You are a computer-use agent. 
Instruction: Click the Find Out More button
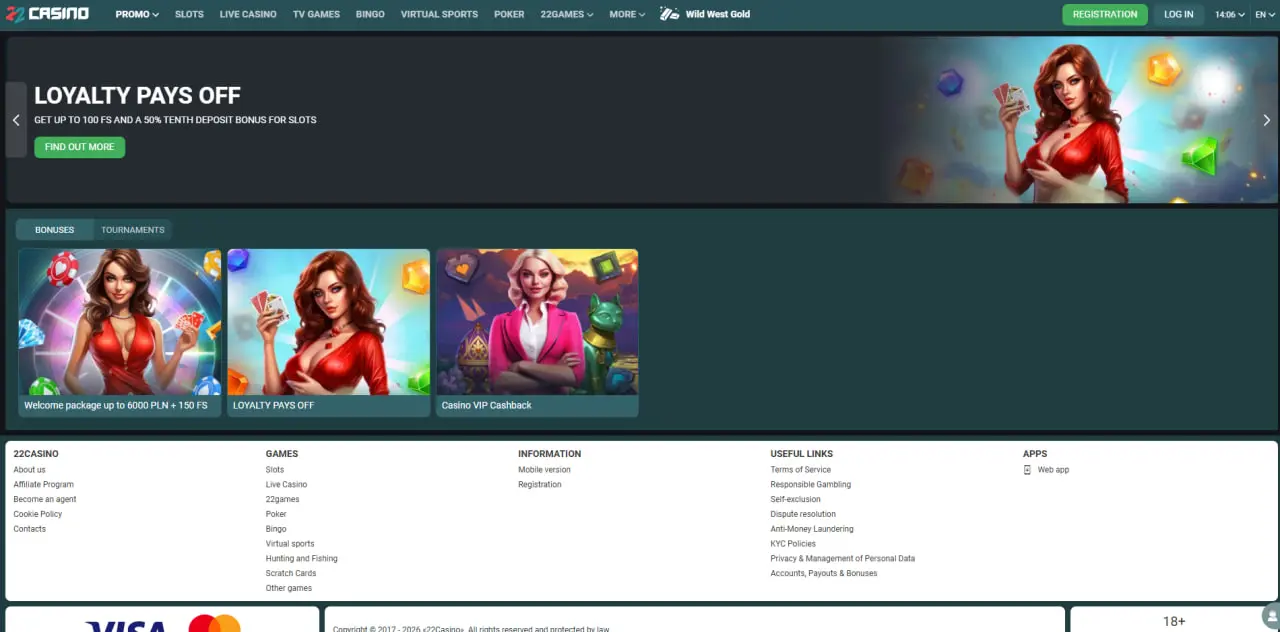point(79,147)
